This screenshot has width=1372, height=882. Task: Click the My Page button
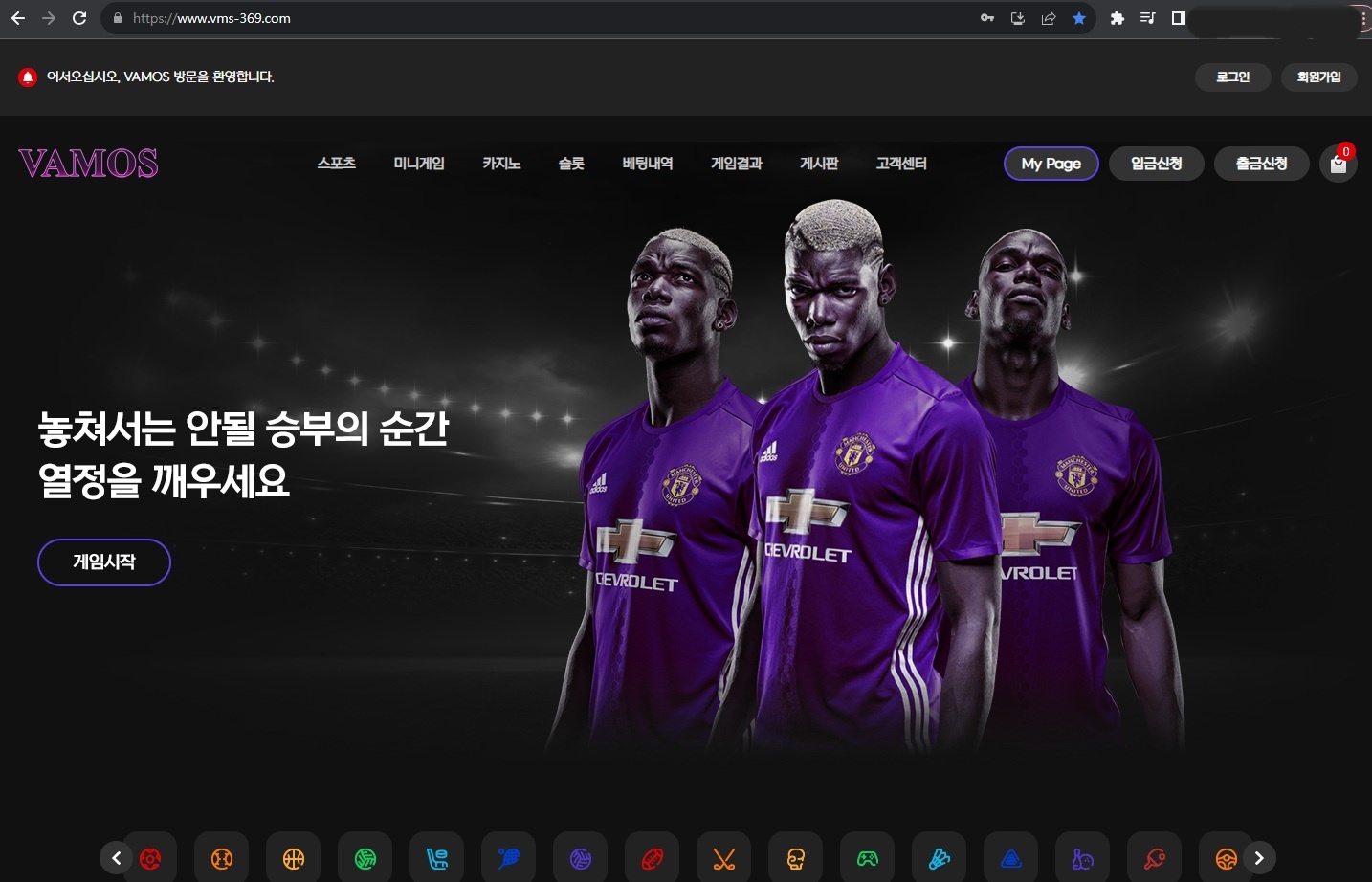click(x=1051, y=164)
